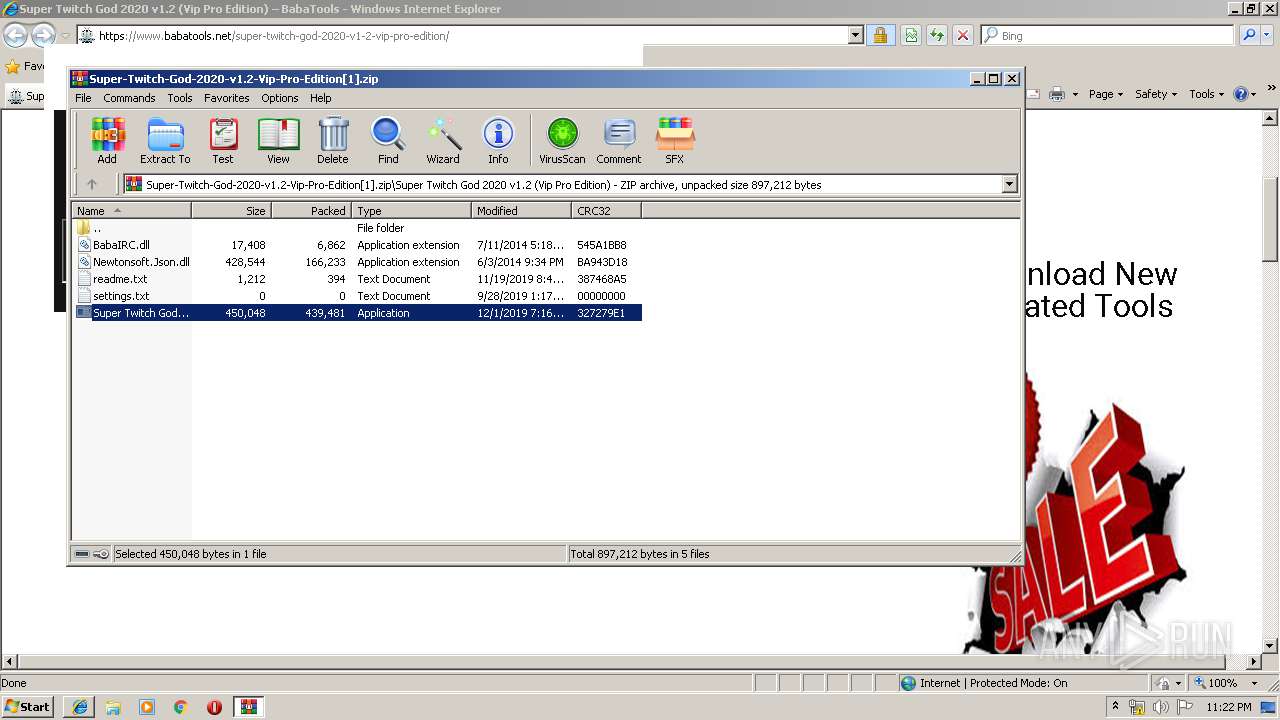Open the View file toolbar icon
Viewport: 1280px width, 720px height.
(x=278, y=141)
